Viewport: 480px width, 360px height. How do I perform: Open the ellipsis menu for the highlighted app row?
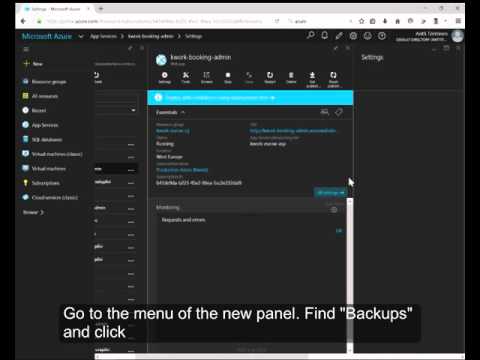131,169
